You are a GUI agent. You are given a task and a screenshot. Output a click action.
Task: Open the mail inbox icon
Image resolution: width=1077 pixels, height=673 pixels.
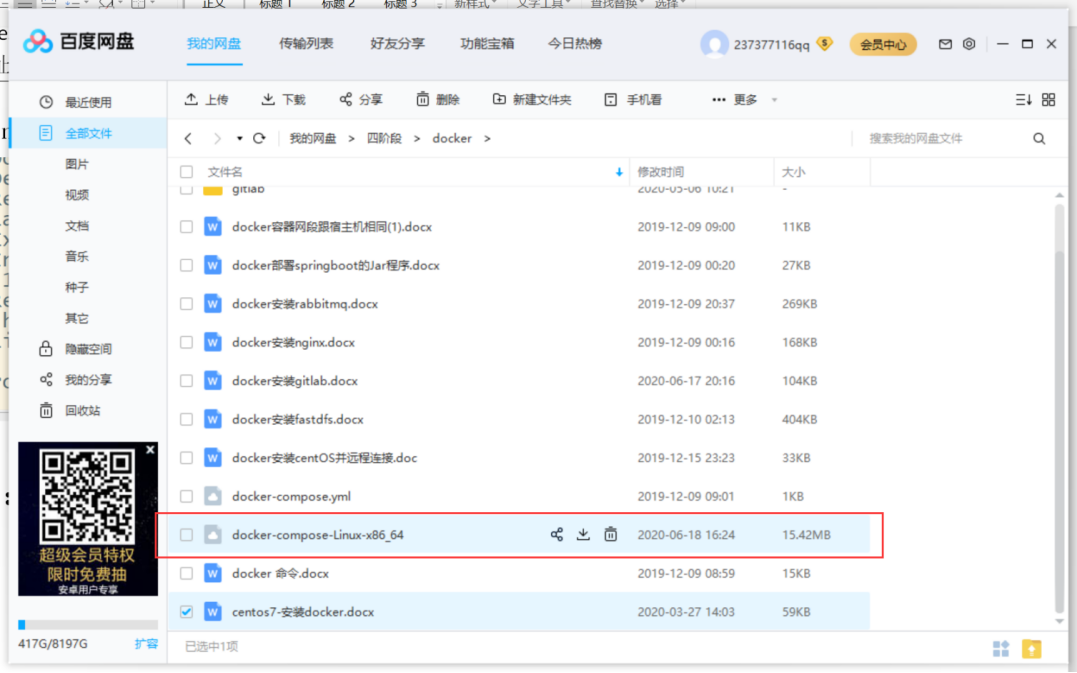945,44
